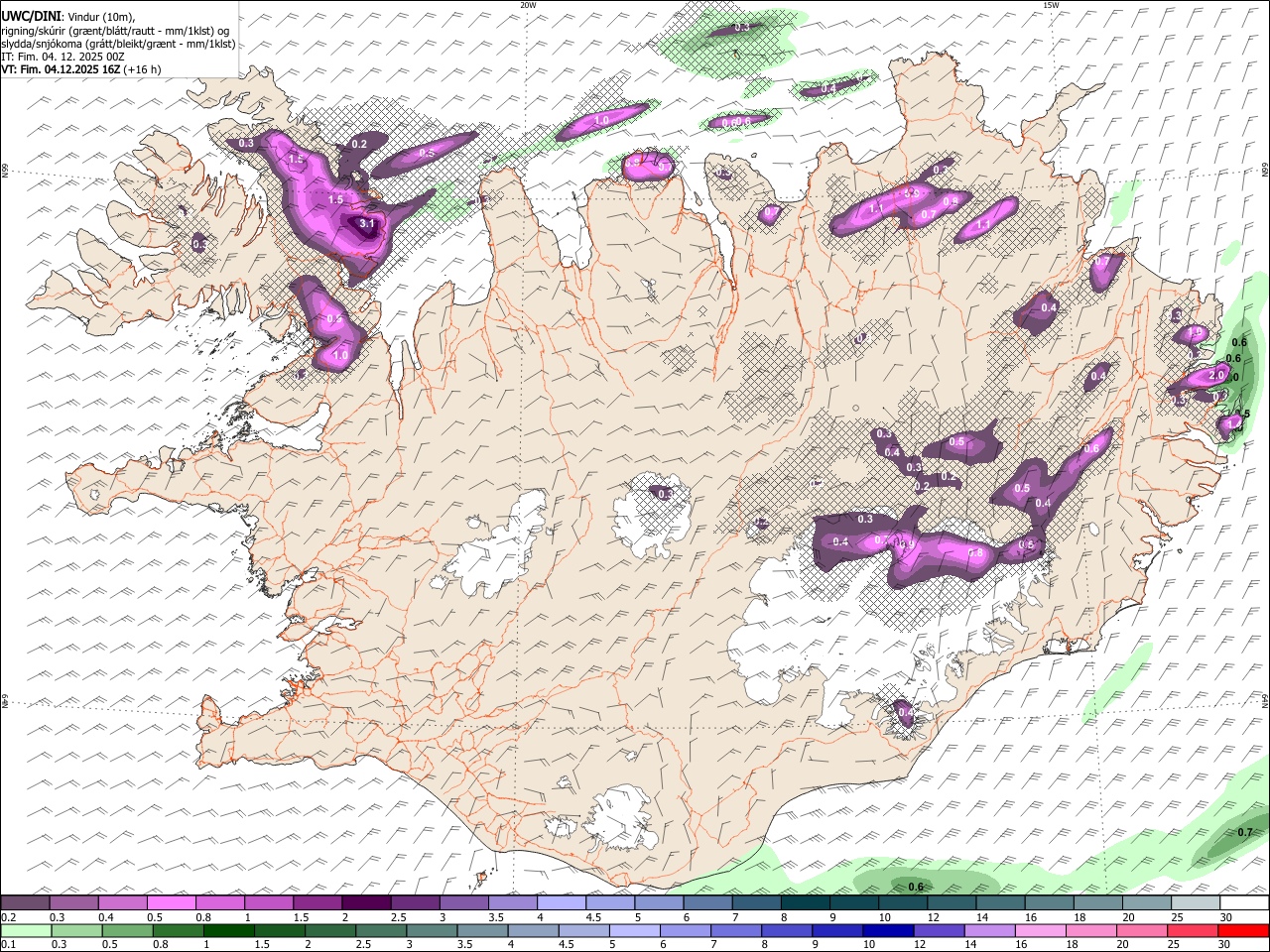Select the violet 14 swatch in the bottom scale
This screenshot has height=952, width=1270.
pos(989,931)
